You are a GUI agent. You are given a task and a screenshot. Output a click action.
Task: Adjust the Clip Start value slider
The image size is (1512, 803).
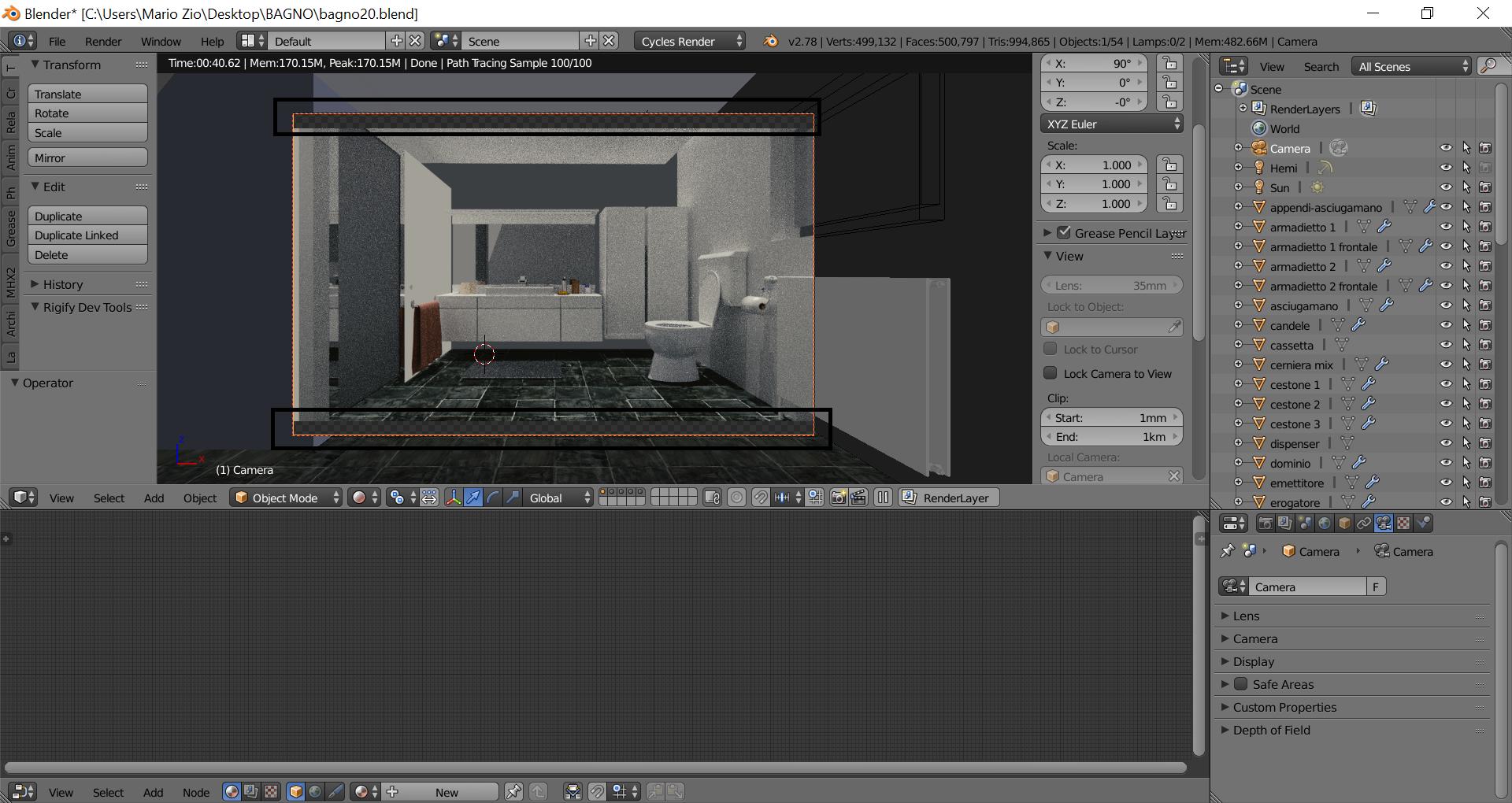(1111, 417)
